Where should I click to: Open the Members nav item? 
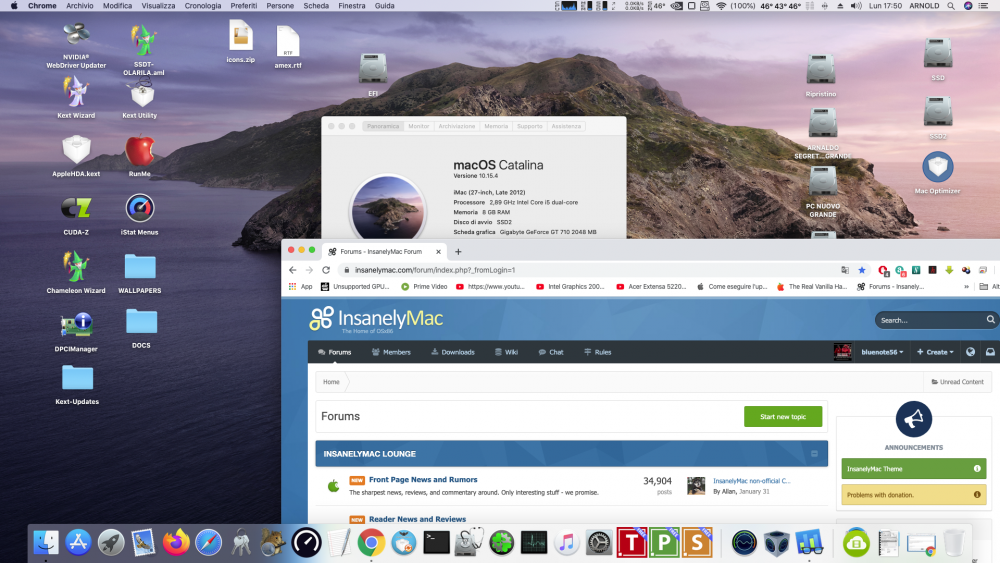[391, 351]
